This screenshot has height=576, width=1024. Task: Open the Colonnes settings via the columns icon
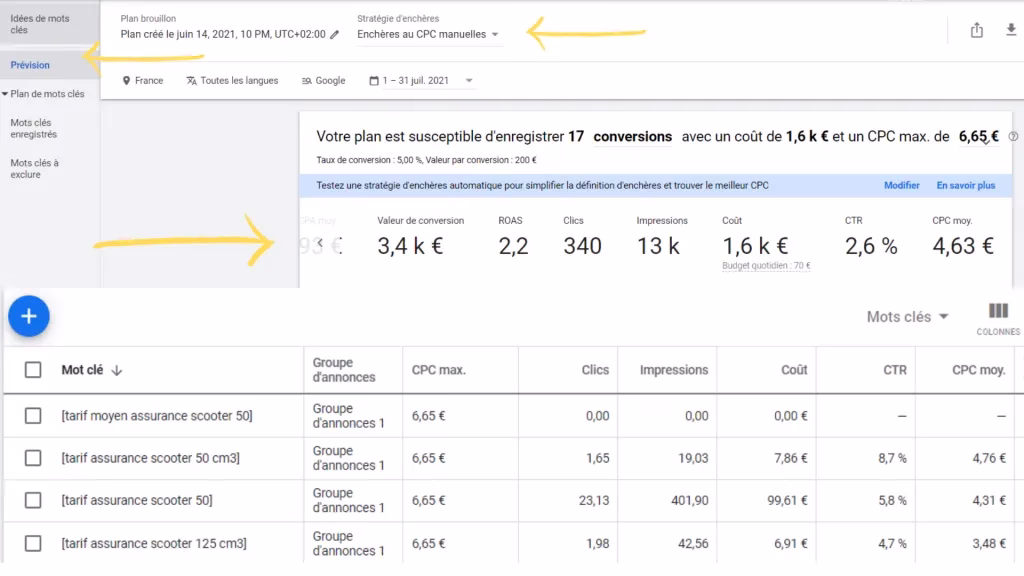coord(997,312)
